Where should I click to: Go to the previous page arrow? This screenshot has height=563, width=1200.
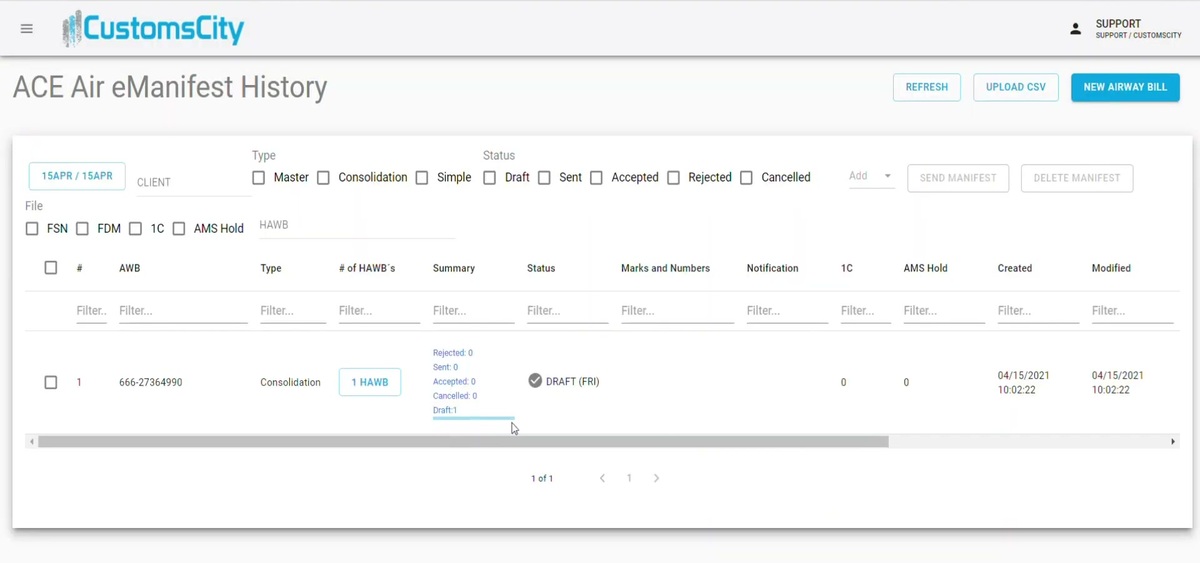602,478
